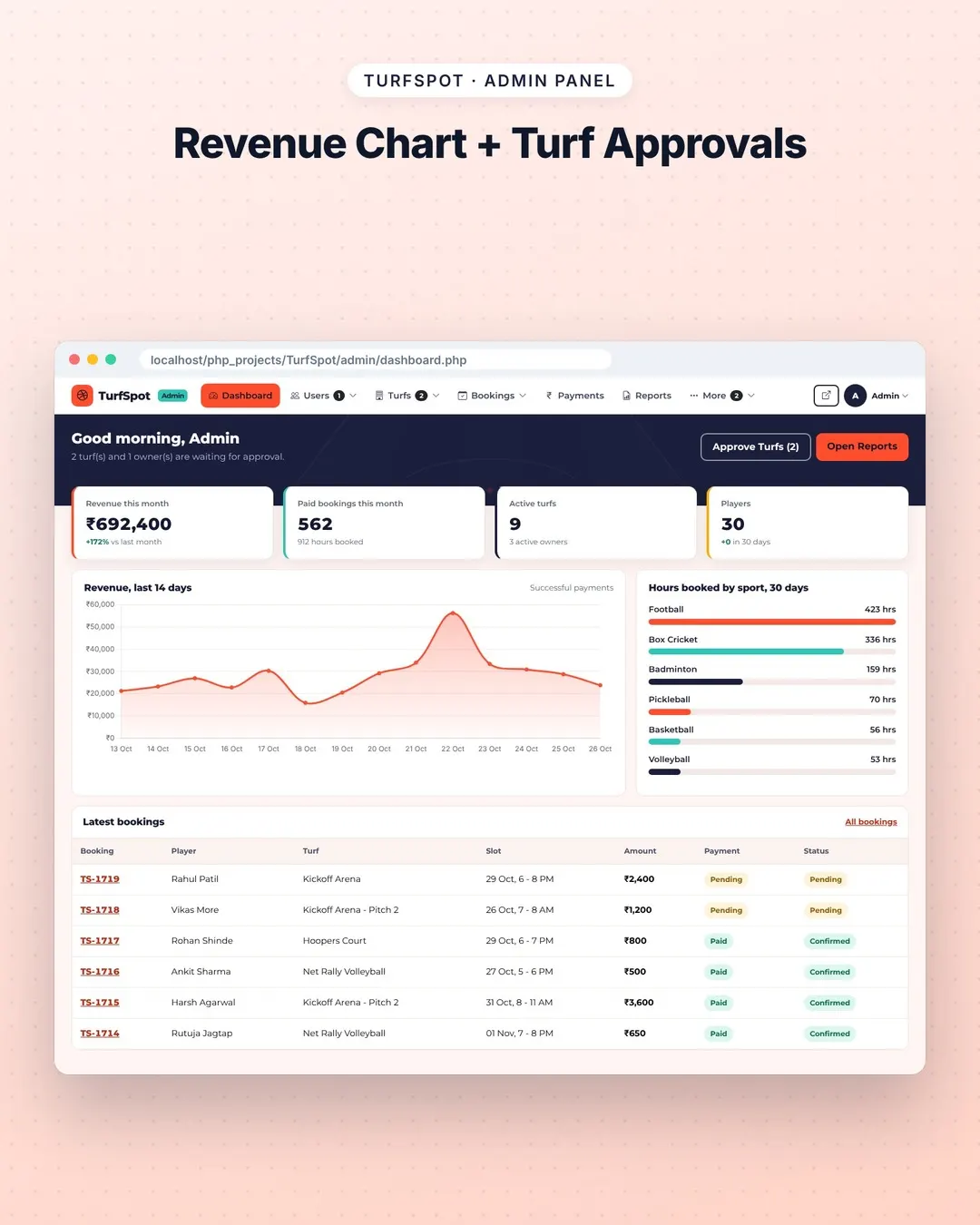Click the Turfs badge count 2
This screenshot has width=980, height=1225.
pos(421,396)
